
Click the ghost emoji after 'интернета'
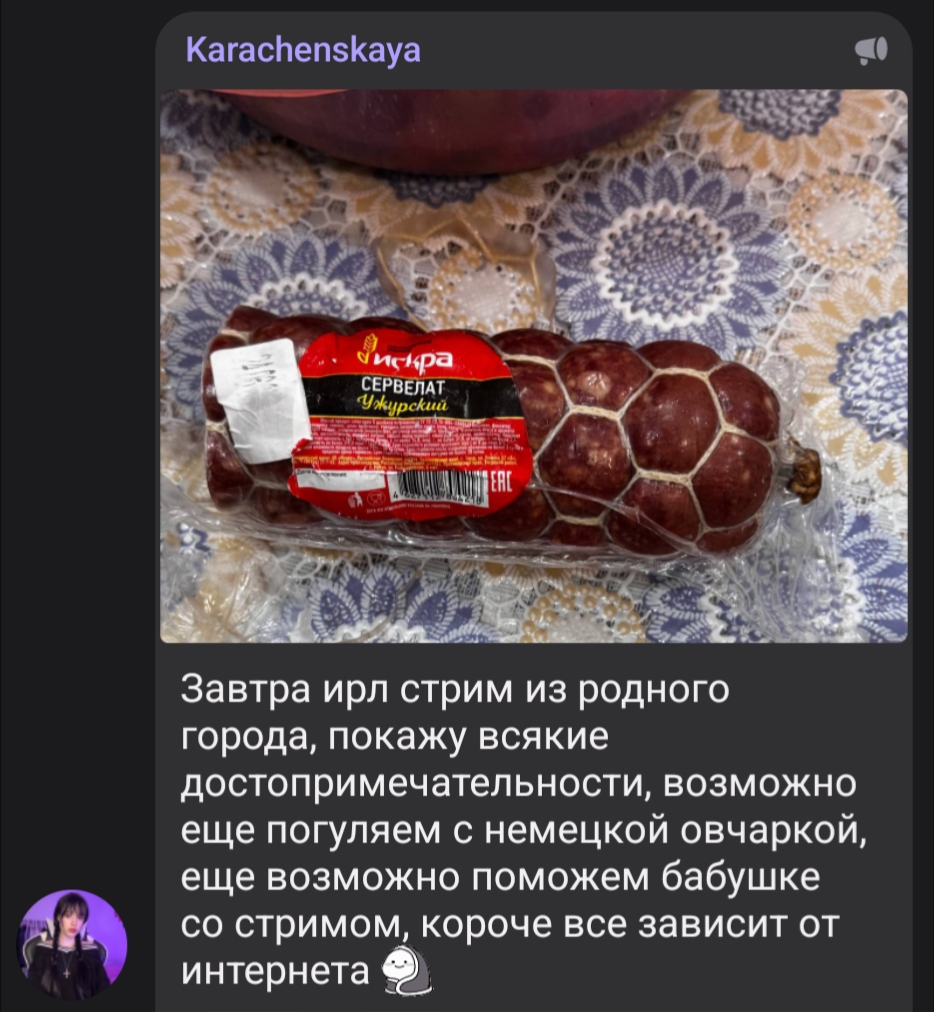(407, 969)
